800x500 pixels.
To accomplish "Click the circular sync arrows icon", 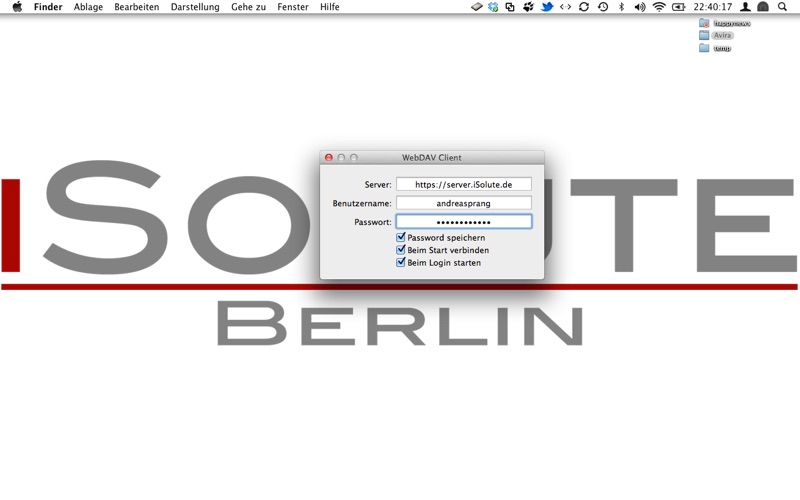I will [x=584, y=7].
